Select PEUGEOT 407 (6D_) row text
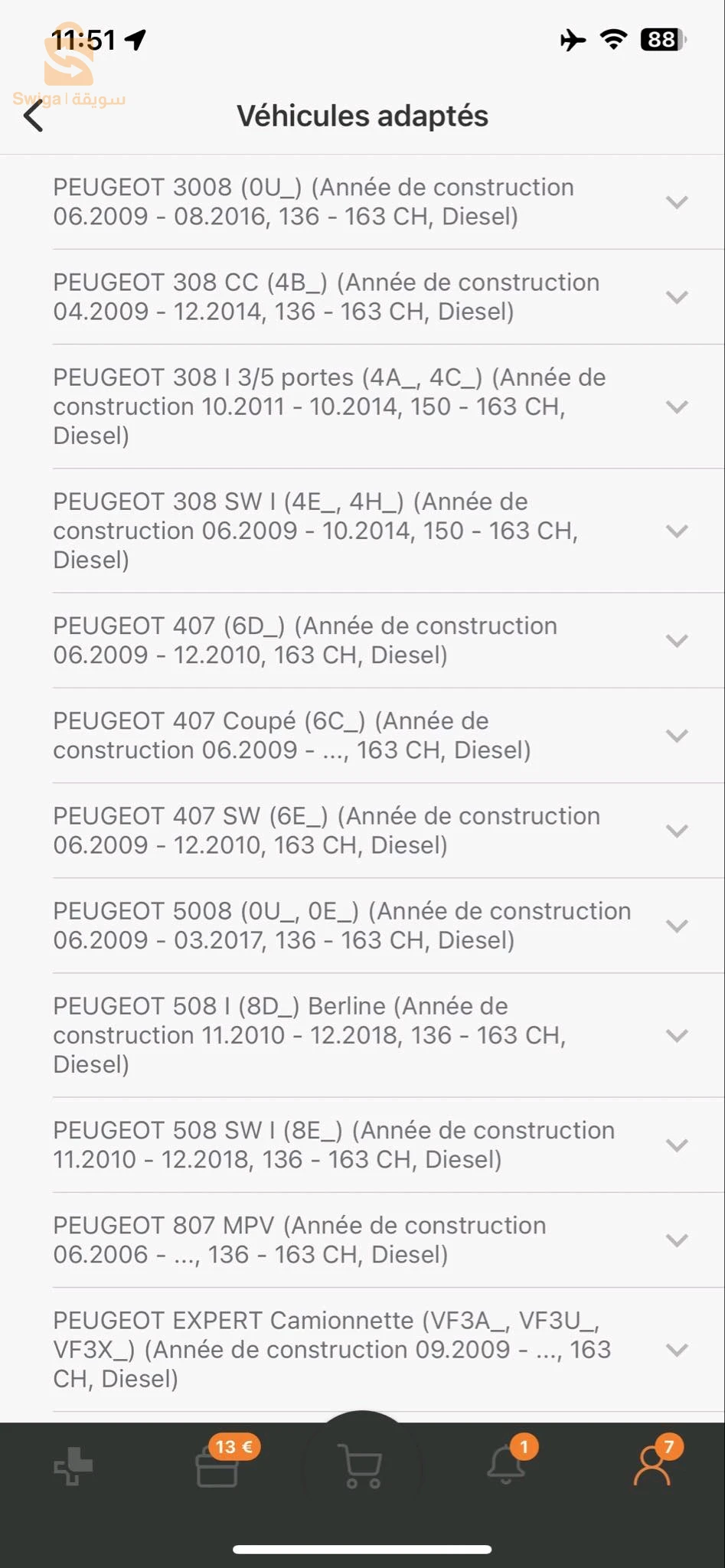 (x=305, y=640)
